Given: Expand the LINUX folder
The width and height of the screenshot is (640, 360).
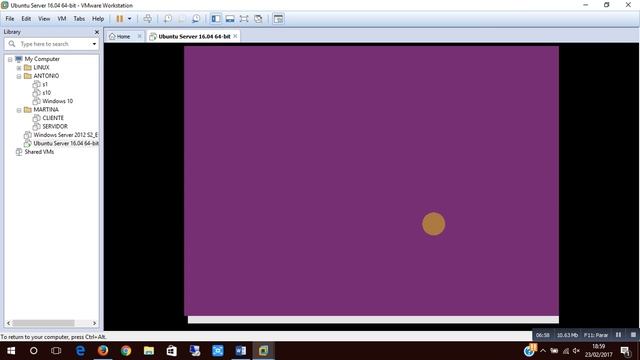Looking at the screenshot, I should pyautogui.click(x=19, y=68).
